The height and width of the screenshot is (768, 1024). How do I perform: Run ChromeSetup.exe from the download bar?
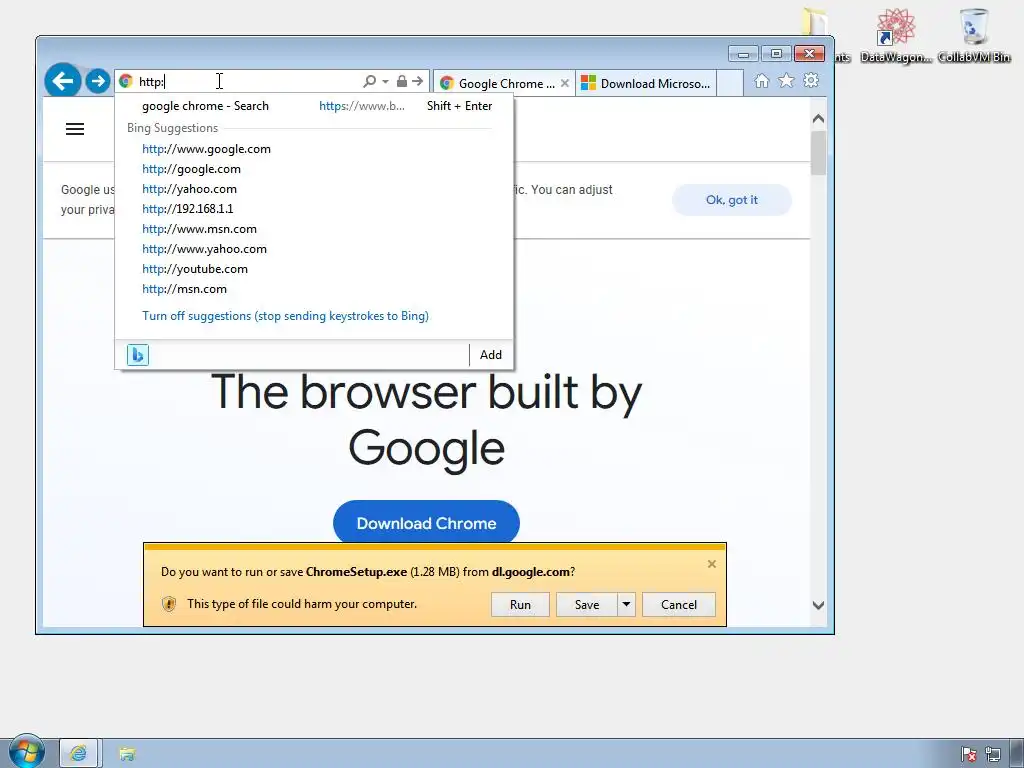520,605
